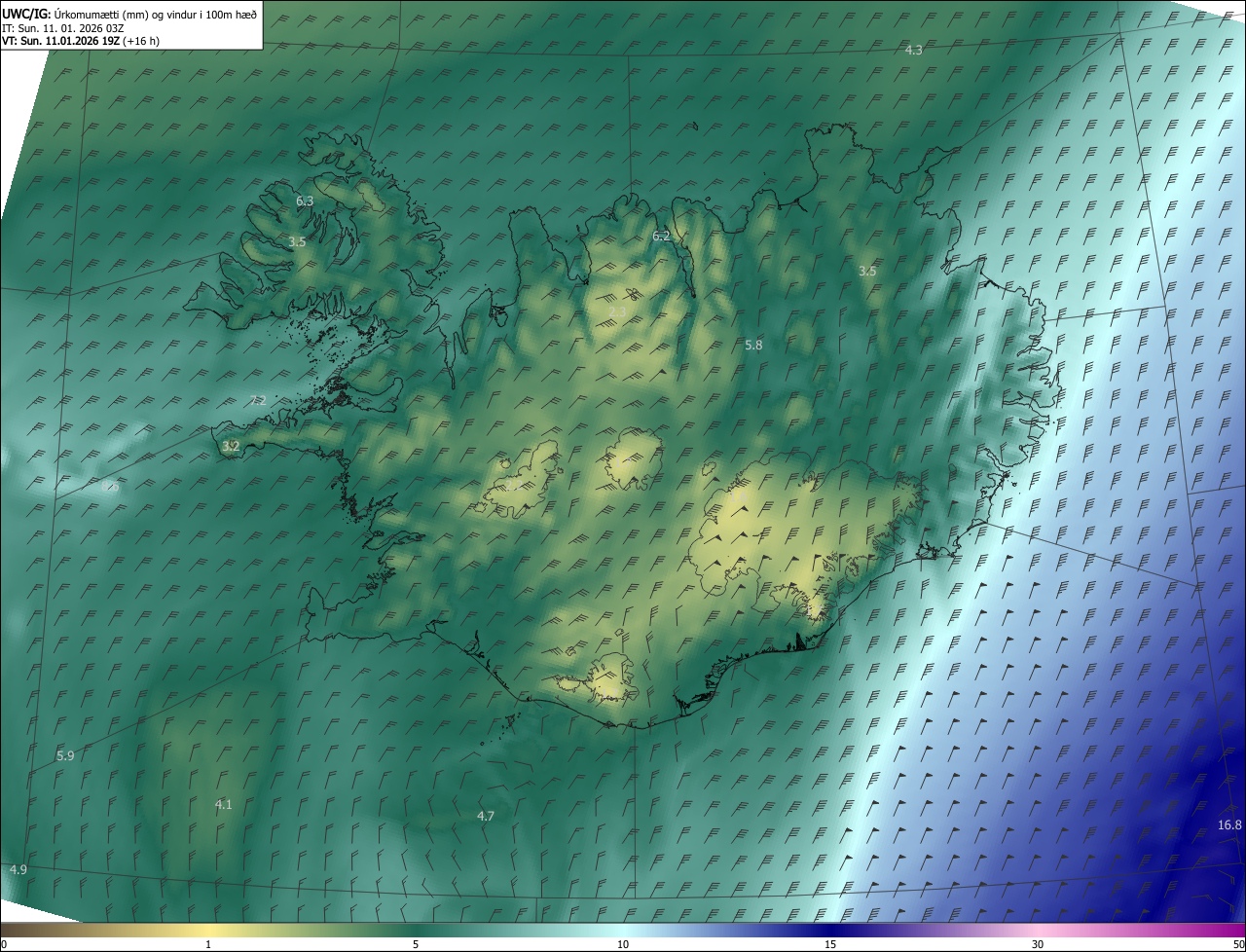Viewport: 1246px width, 952px height.
Task: Click the map value label '5.9'
Action: point(65,755)
